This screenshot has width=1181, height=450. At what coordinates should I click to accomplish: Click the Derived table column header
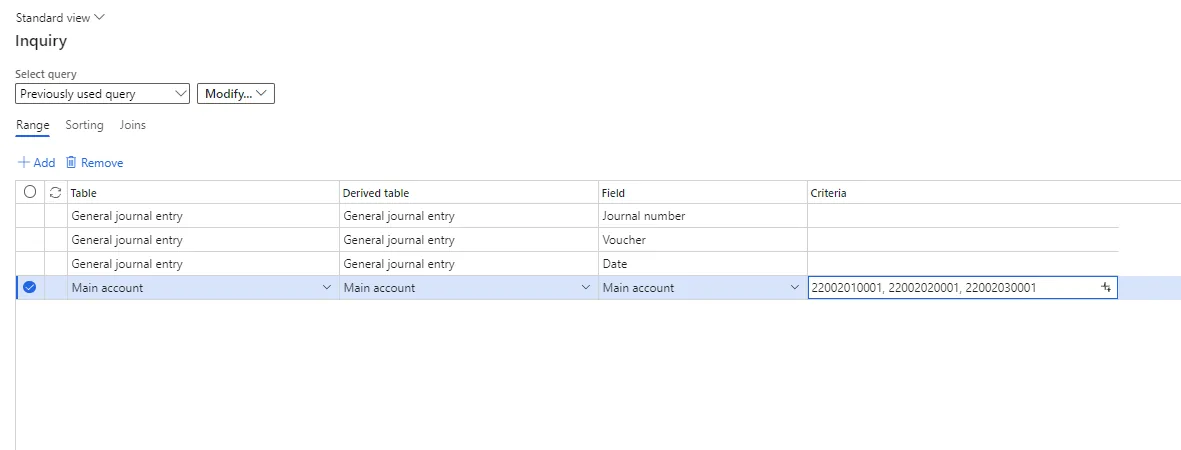[468, 193]
